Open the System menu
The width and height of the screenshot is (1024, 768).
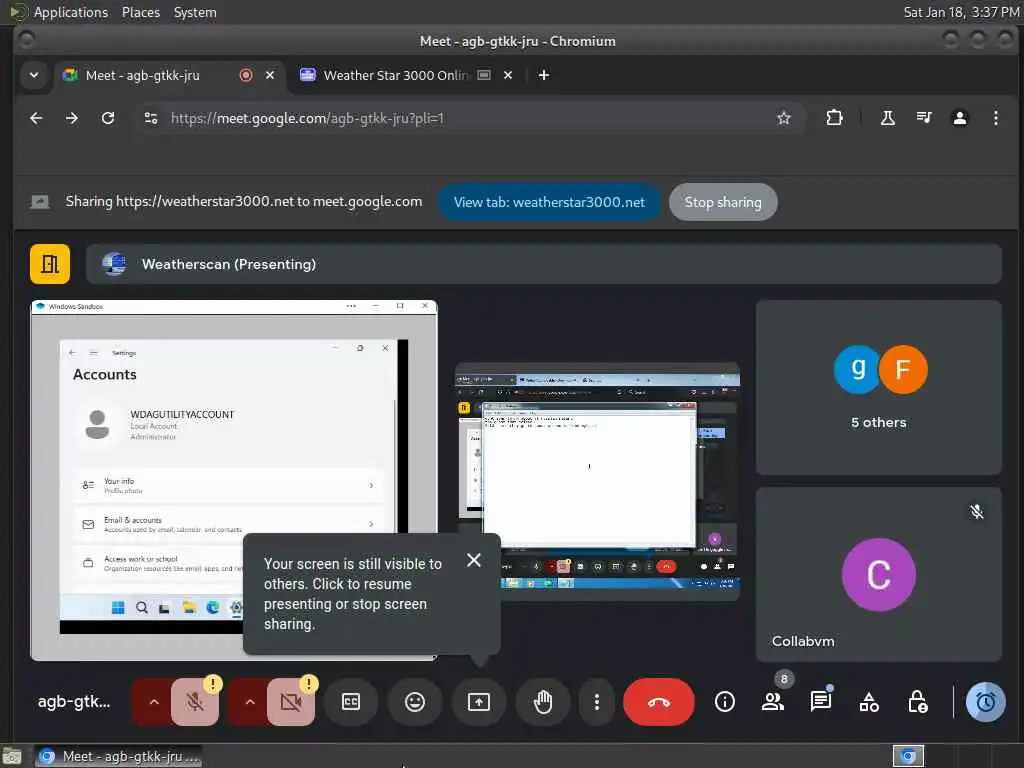pos(195,12)
